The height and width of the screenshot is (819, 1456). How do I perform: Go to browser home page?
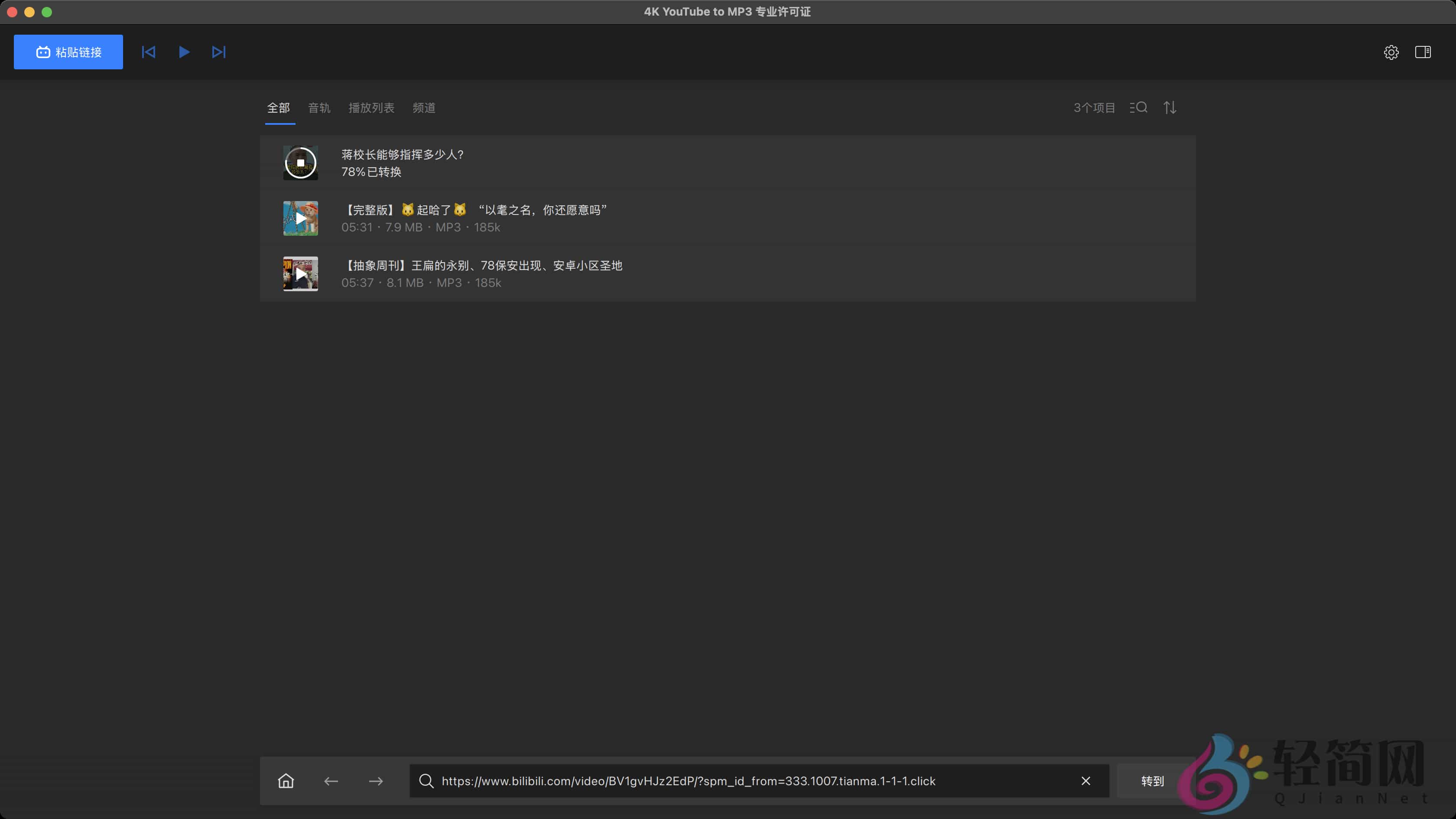tap(286, 781)
